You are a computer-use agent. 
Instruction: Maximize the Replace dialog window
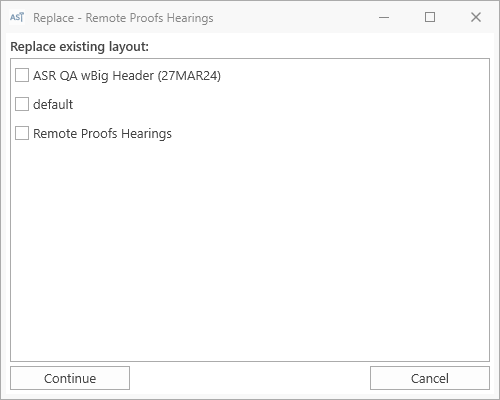click(x=430, y=17)
